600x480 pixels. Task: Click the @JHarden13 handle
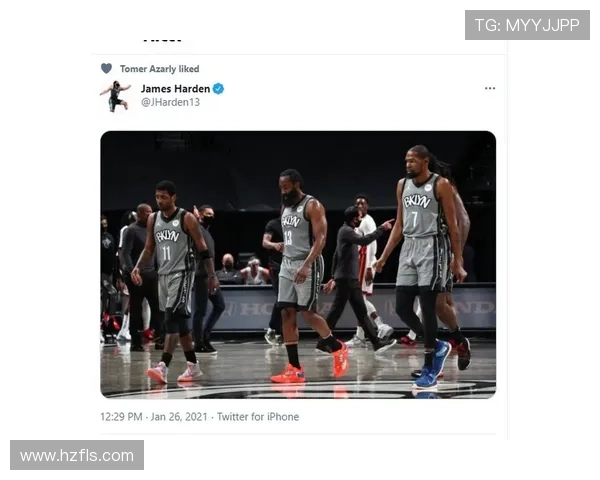(170, 102)
